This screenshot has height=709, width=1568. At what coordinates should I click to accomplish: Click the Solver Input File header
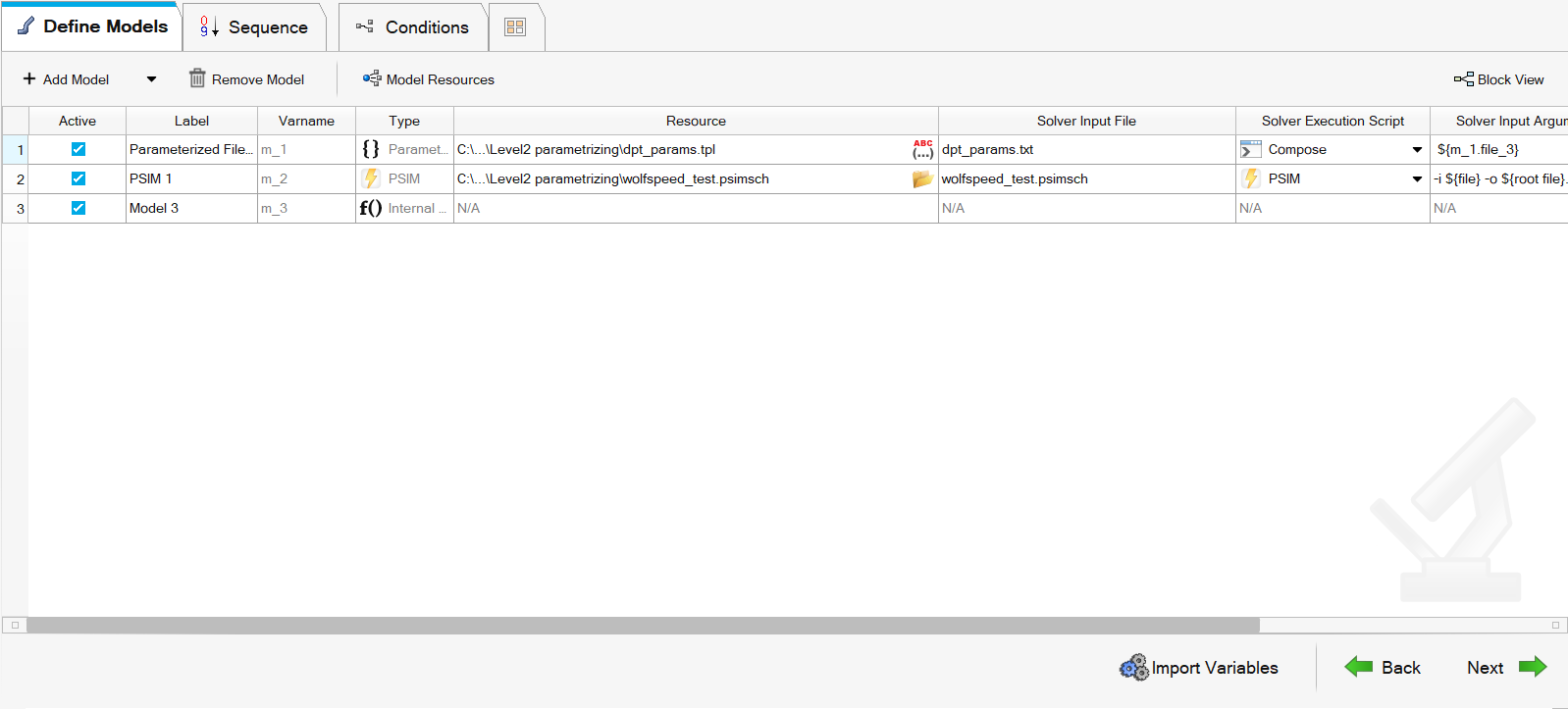(x=1086, y=121)
